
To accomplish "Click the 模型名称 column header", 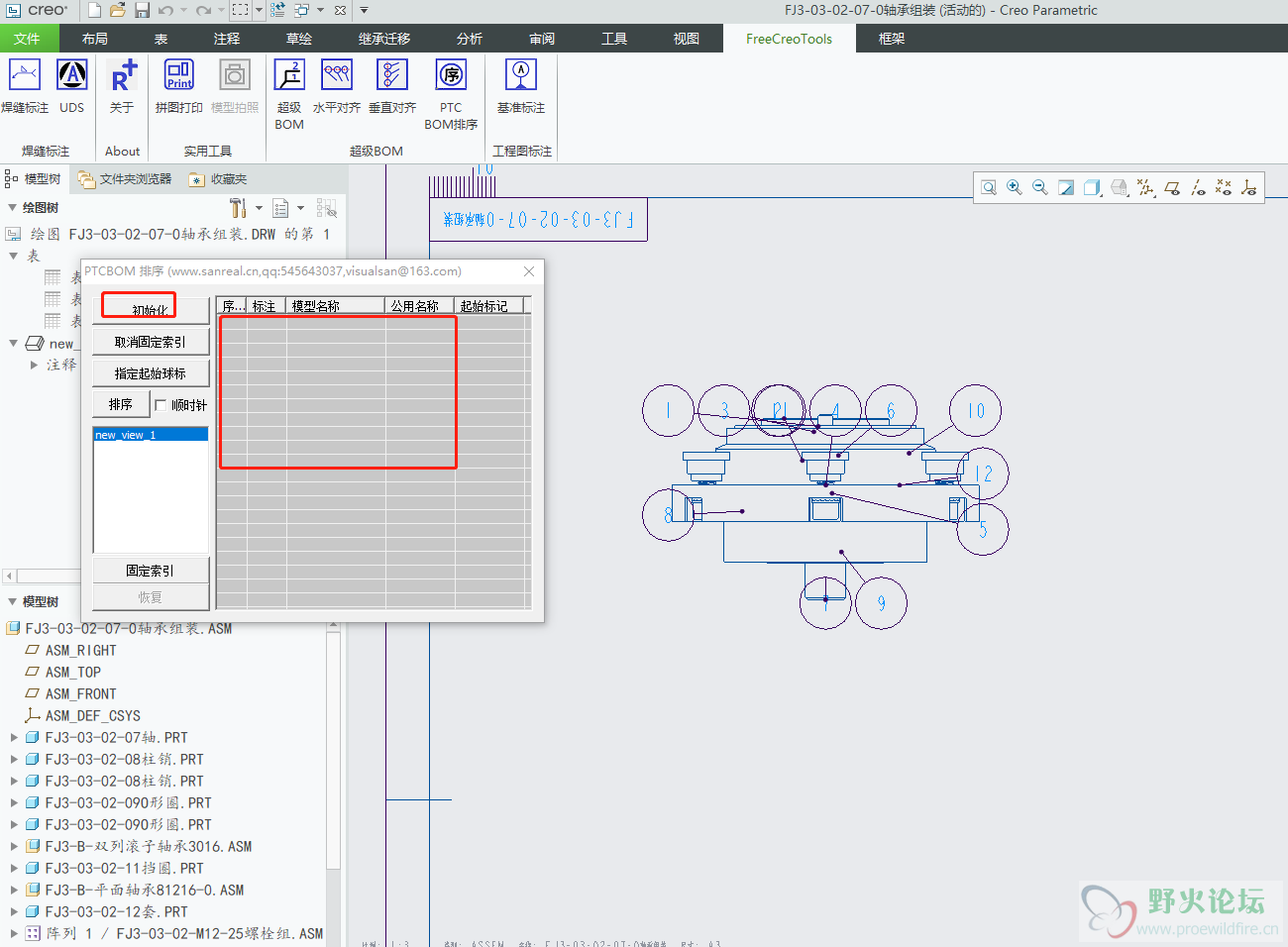I will coord(335,306).
